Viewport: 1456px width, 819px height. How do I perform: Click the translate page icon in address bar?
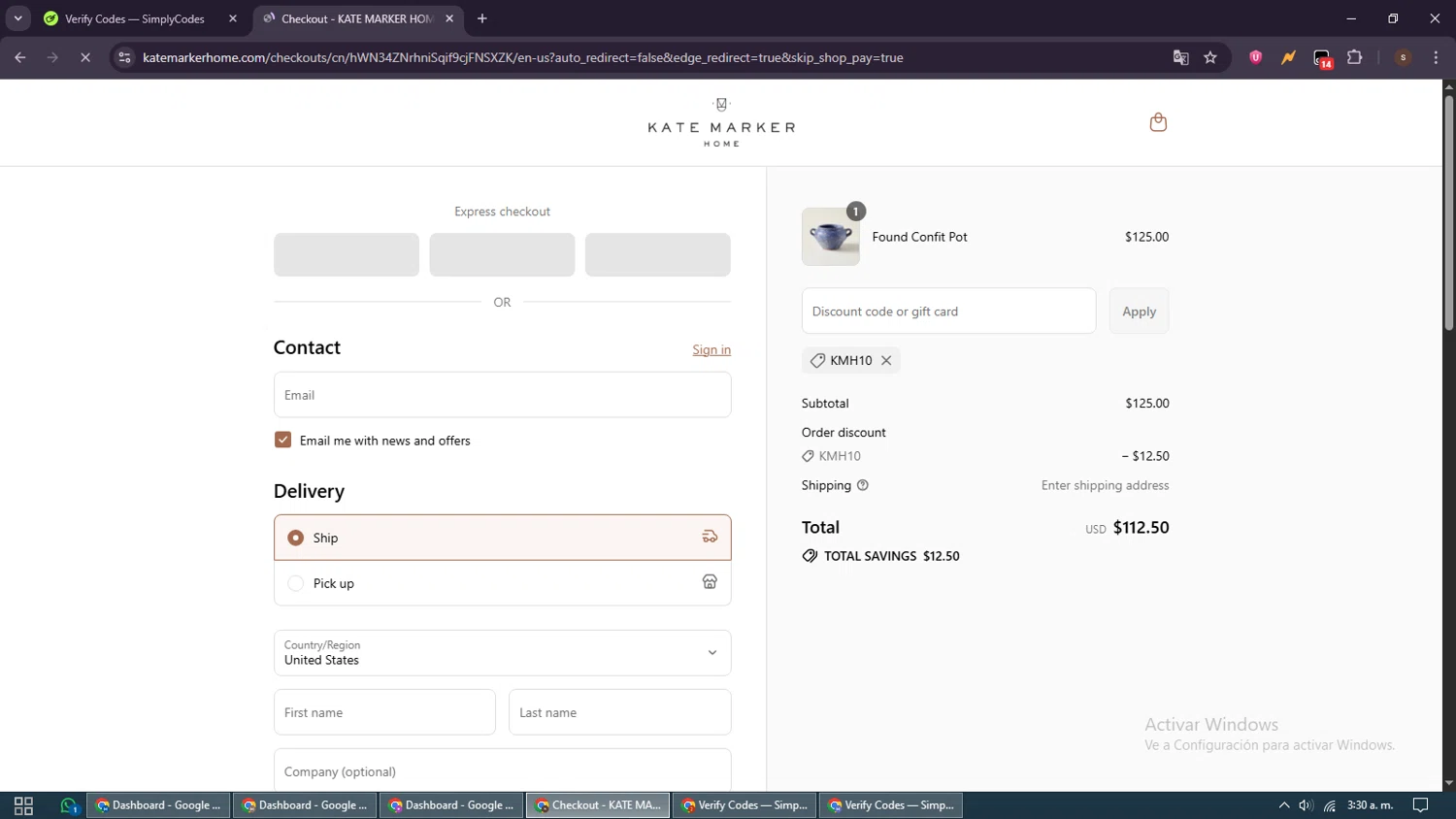1180,57
